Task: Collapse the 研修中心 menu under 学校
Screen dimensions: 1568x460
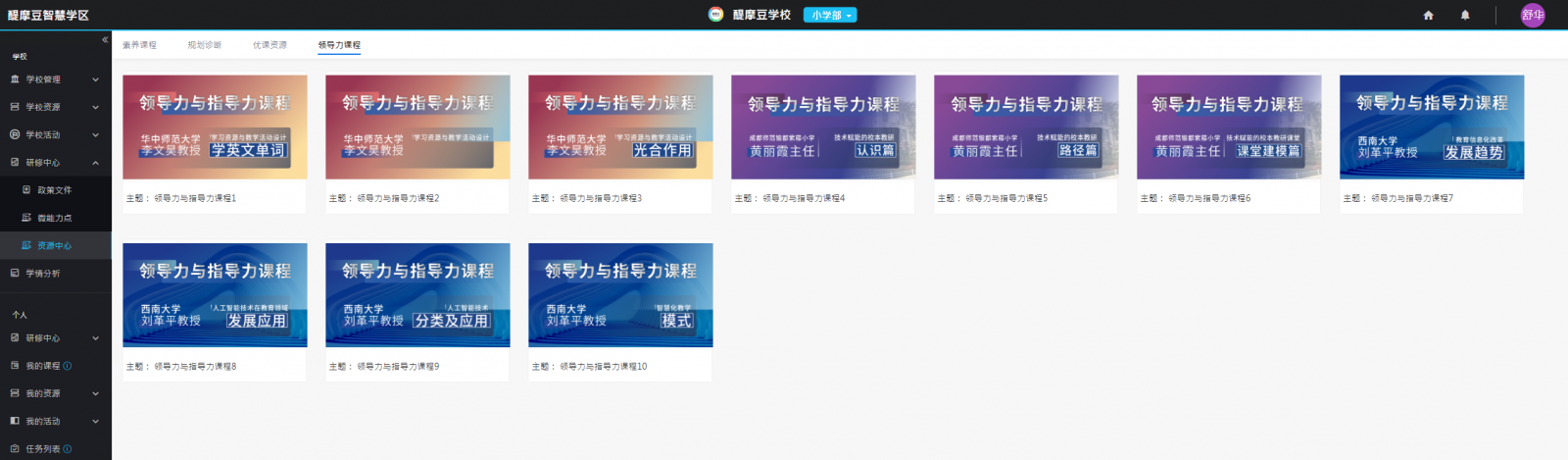Action: pos(95,163)
